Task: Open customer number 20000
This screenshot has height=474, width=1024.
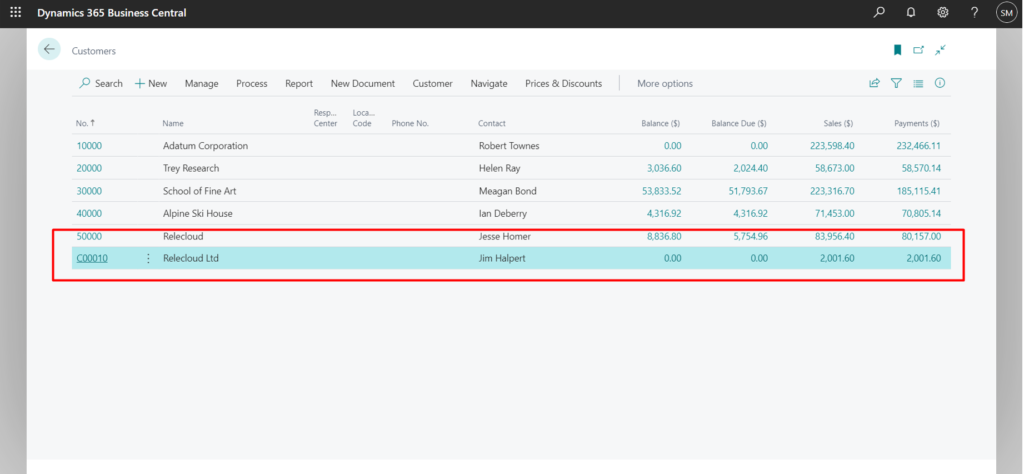Action: click(x=89, y=168)
